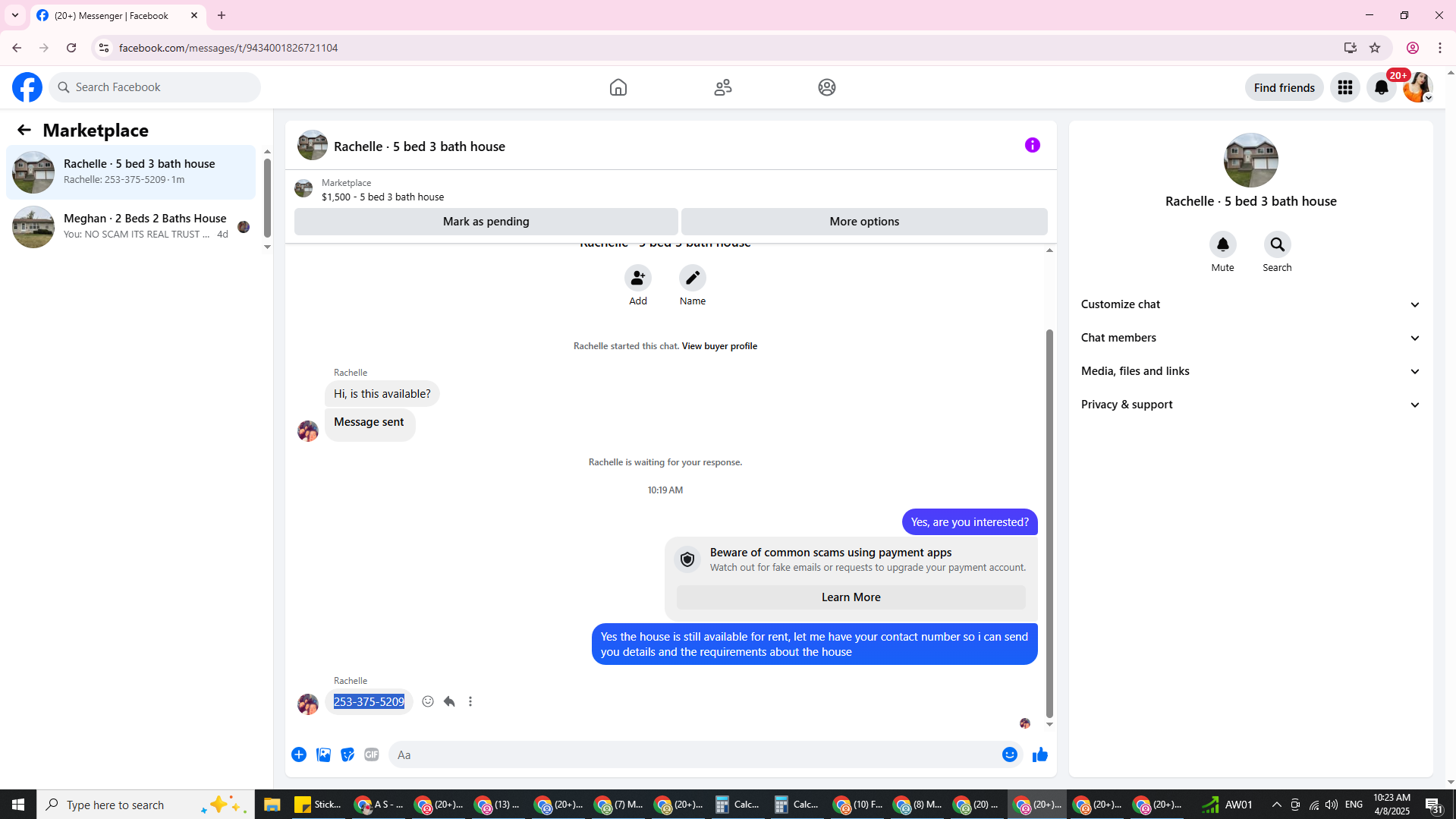Click the Aa message input field

coord(694,754)
